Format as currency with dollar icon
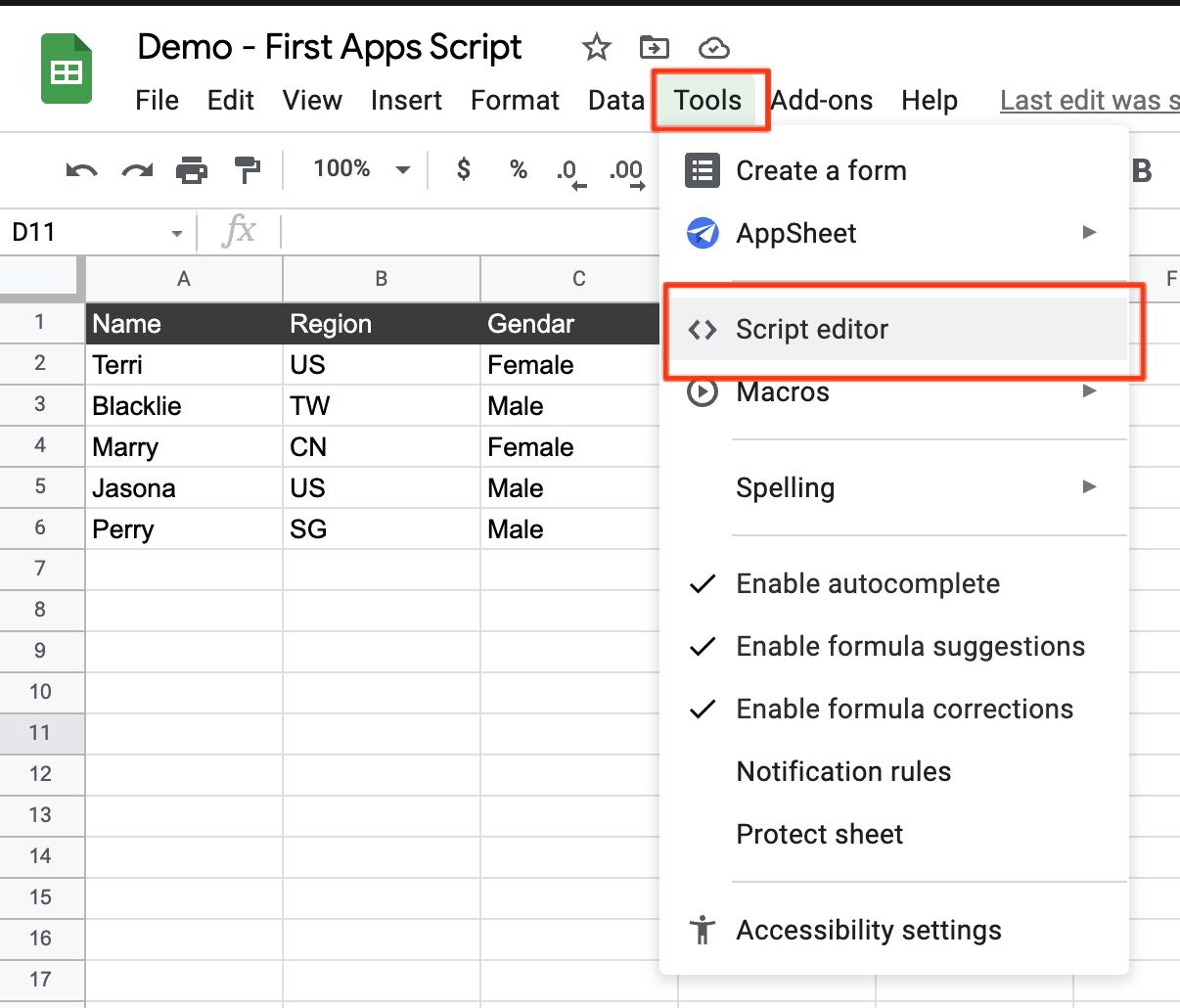Image resolution: width=1180 pixels, height=1008 pixels. coord(464,170)
